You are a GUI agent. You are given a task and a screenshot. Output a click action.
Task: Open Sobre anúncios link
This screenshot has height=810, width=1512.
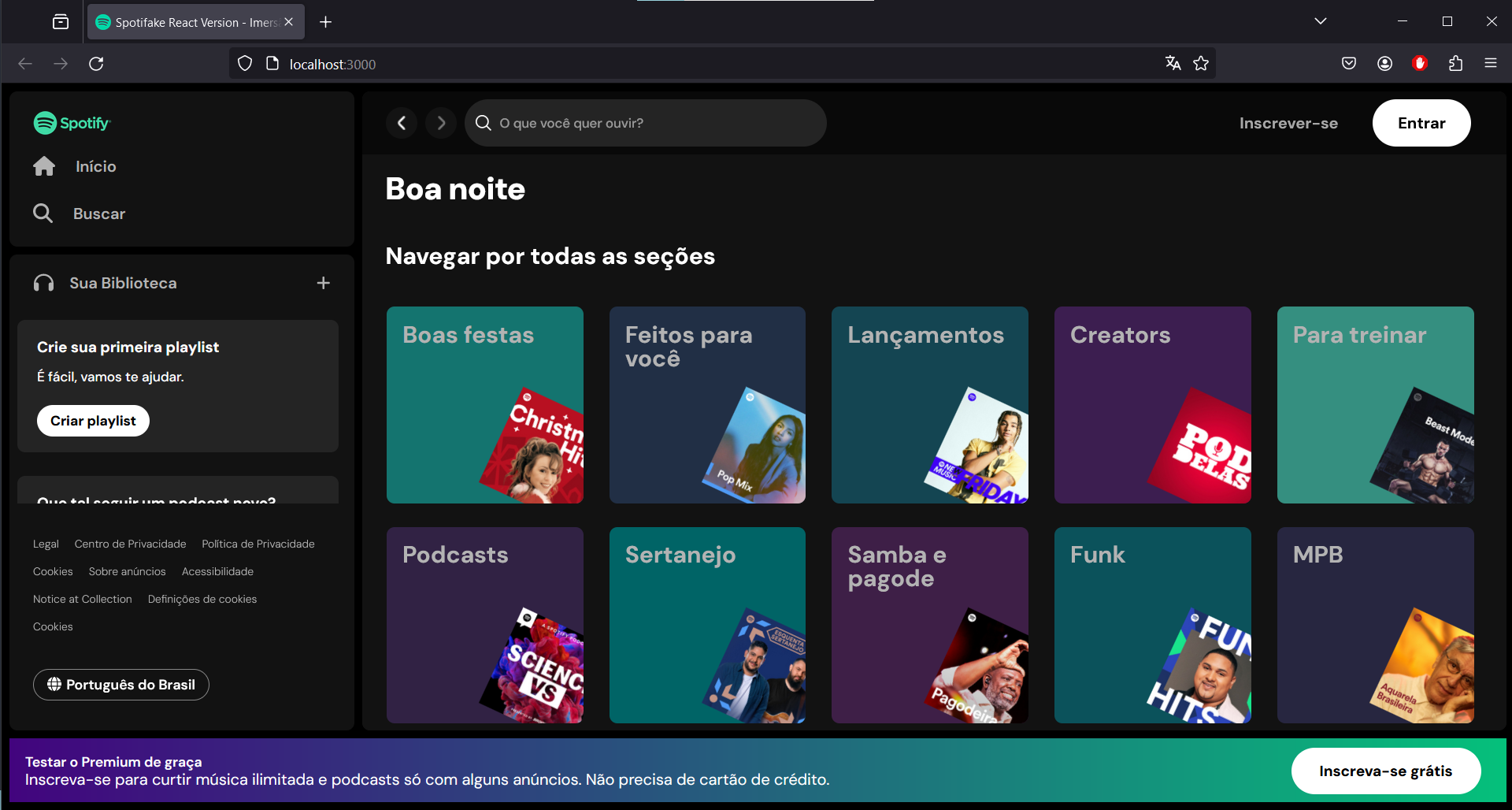click(x=128, y=571)
